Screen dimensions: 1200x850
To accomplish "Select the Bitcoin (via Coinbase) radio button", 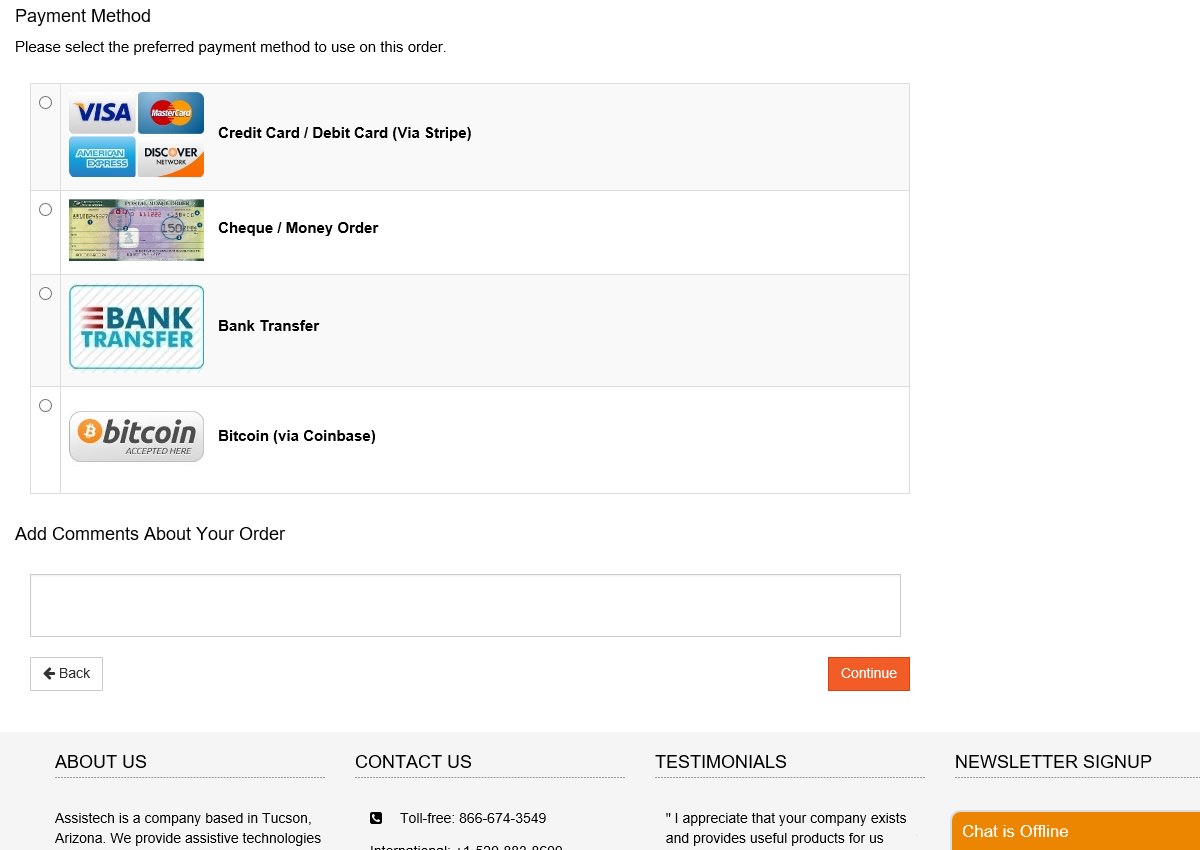I will tap(45, 406).
